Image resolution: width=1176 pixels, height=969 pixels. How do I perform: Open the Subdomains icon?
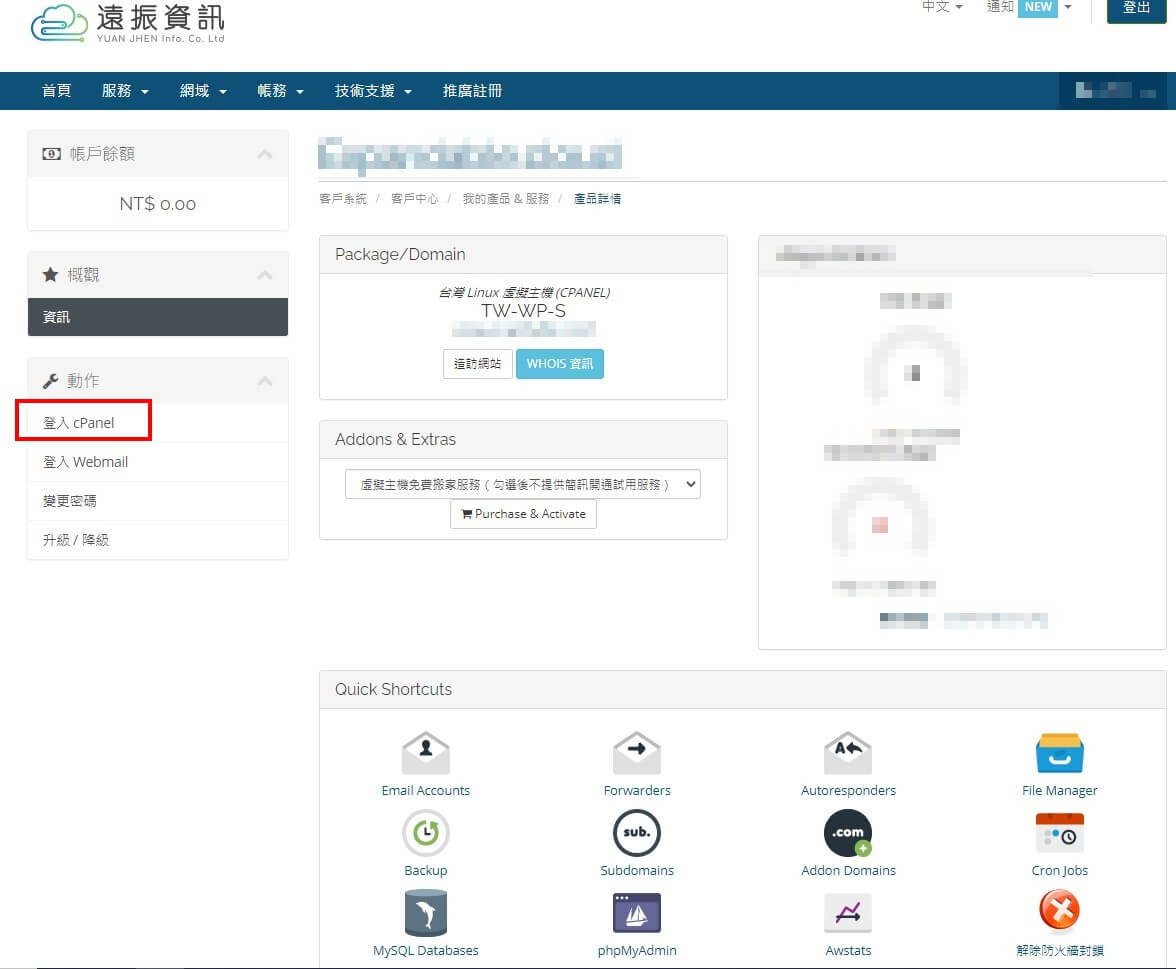[x=637, y=832]
